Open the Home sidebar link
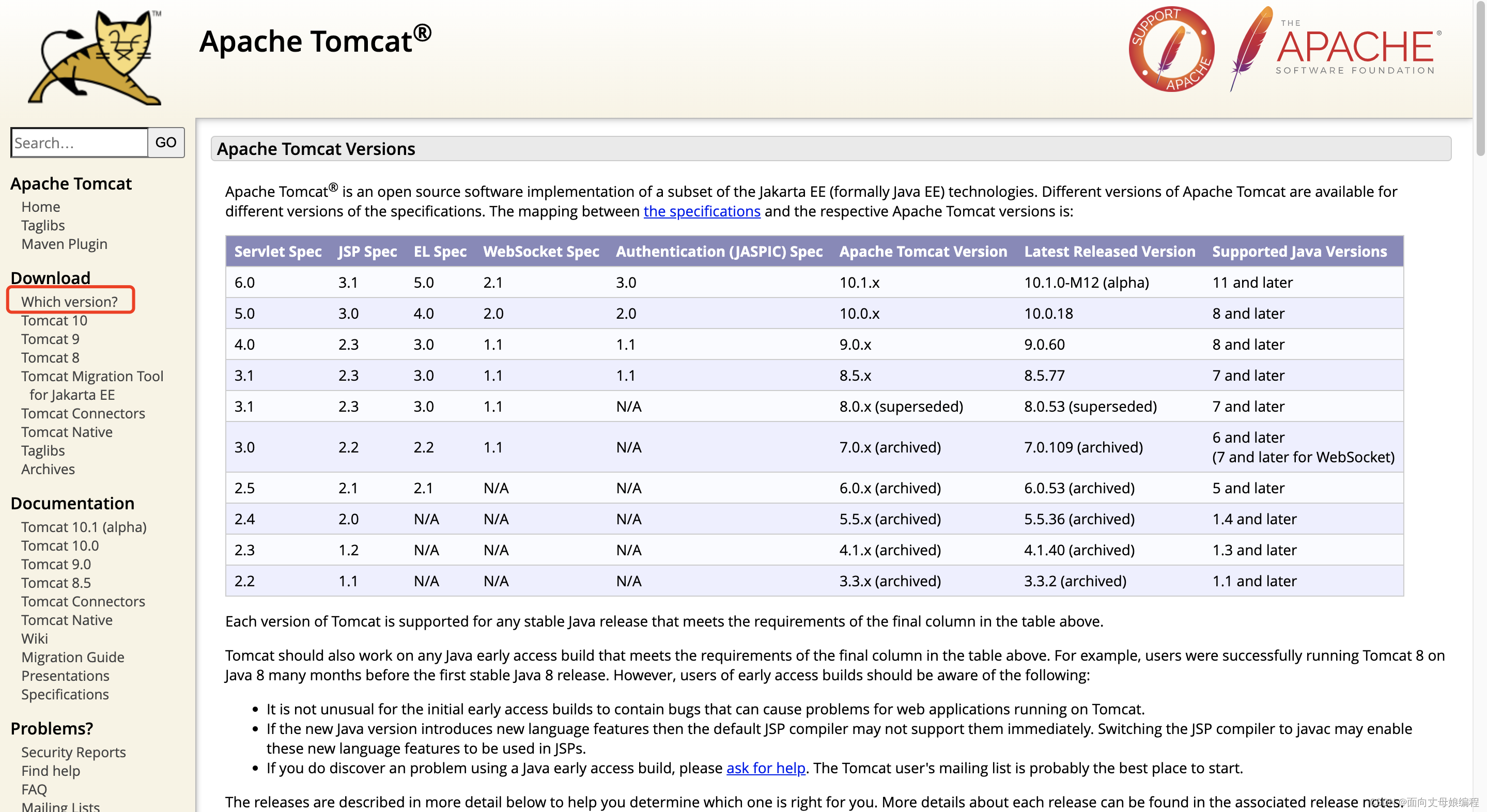The width and height of the screenshot is (1487, 812). 40,207
